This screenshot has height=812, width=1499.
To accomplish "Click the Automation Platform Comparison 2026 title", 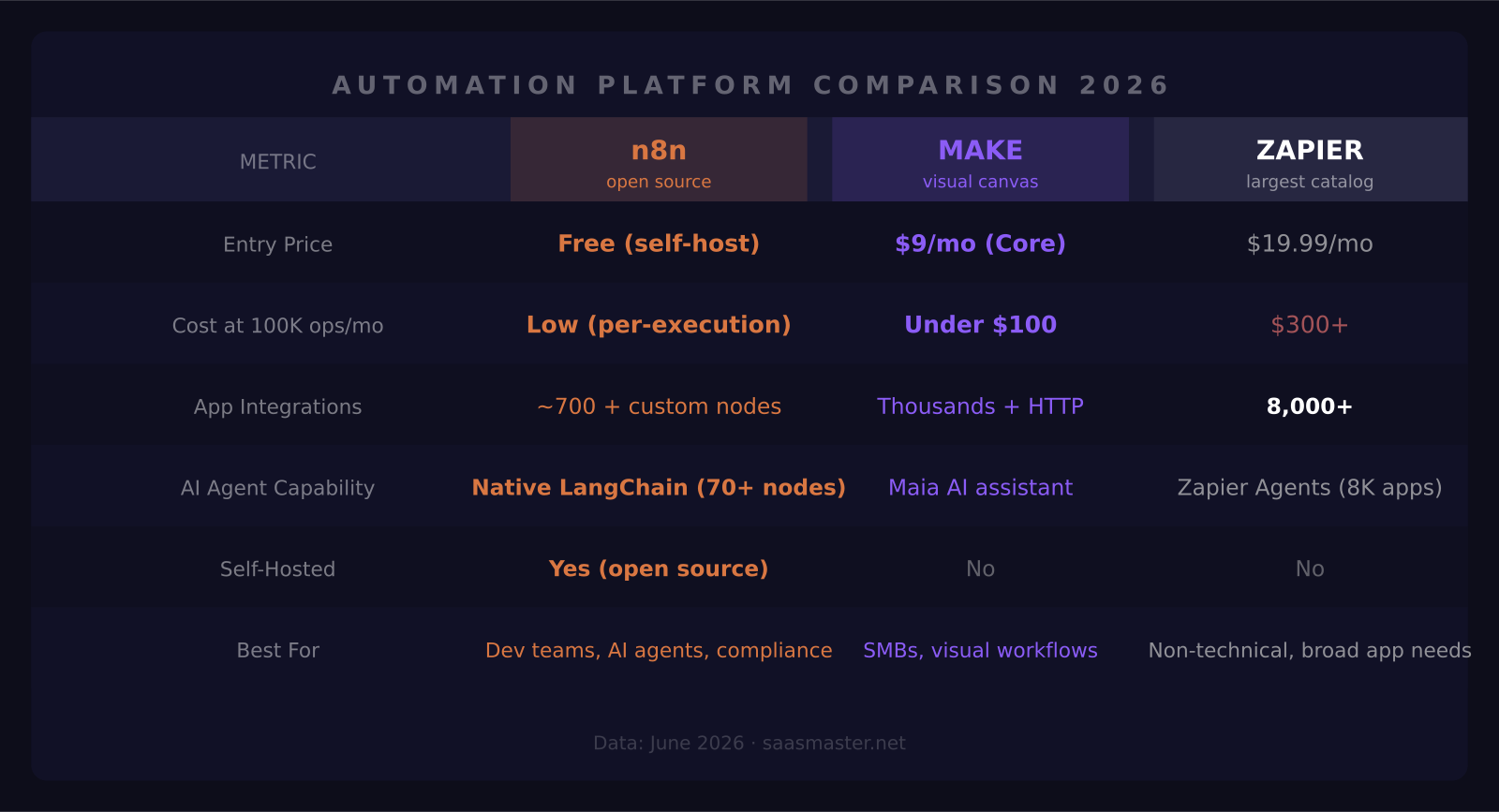I will pos(750,85).
